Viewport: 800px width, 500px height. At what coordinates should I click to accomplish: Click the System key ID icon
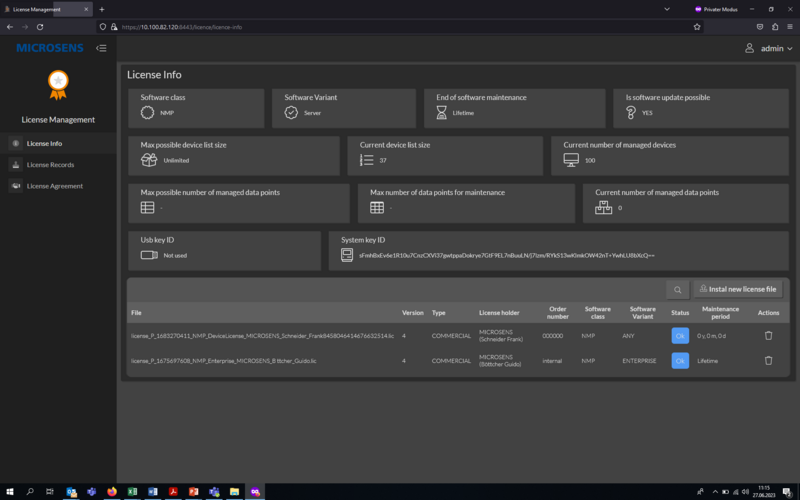coord(346,255)
